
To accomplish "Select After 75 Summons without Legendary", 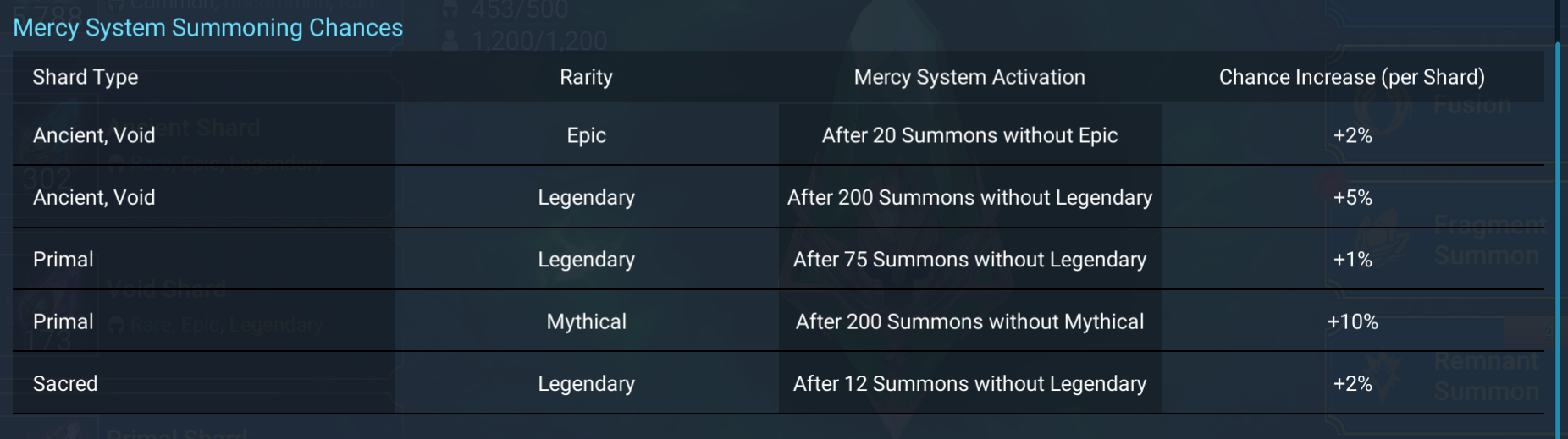I will [x=969, y=260].
